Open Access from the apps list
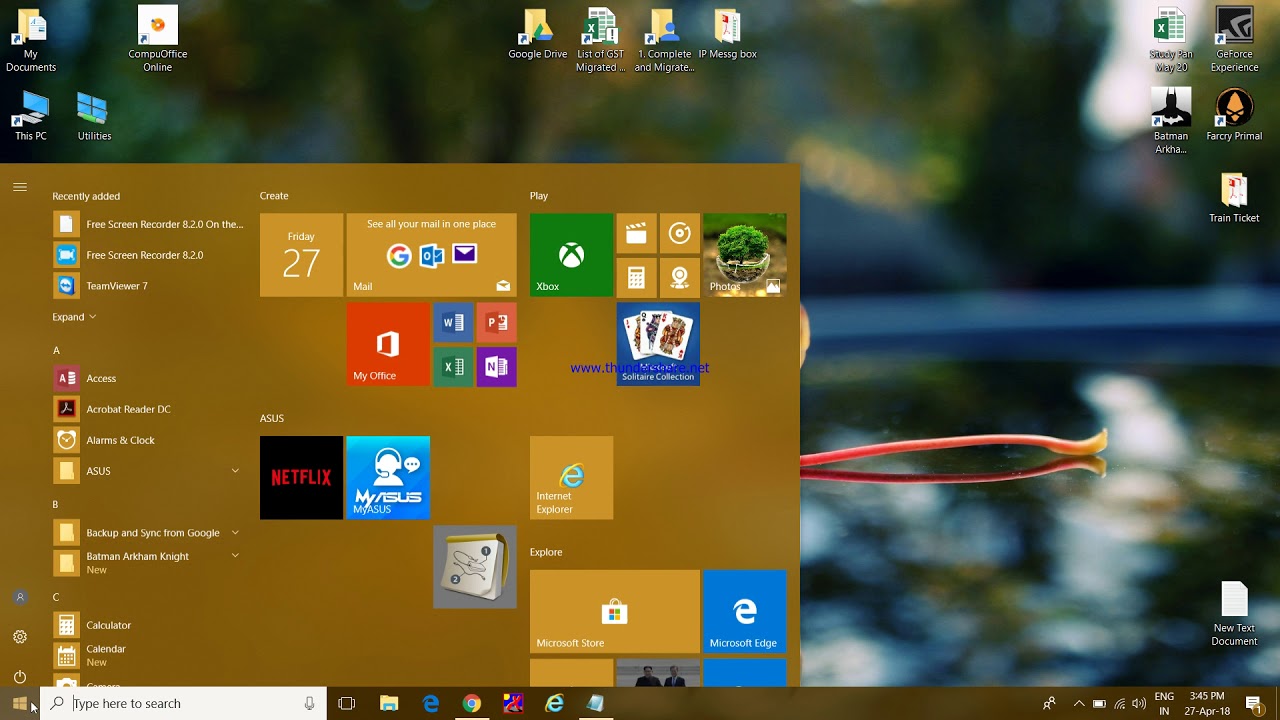The height and width of the screenshot is (720, 1280). click(148, 378)
